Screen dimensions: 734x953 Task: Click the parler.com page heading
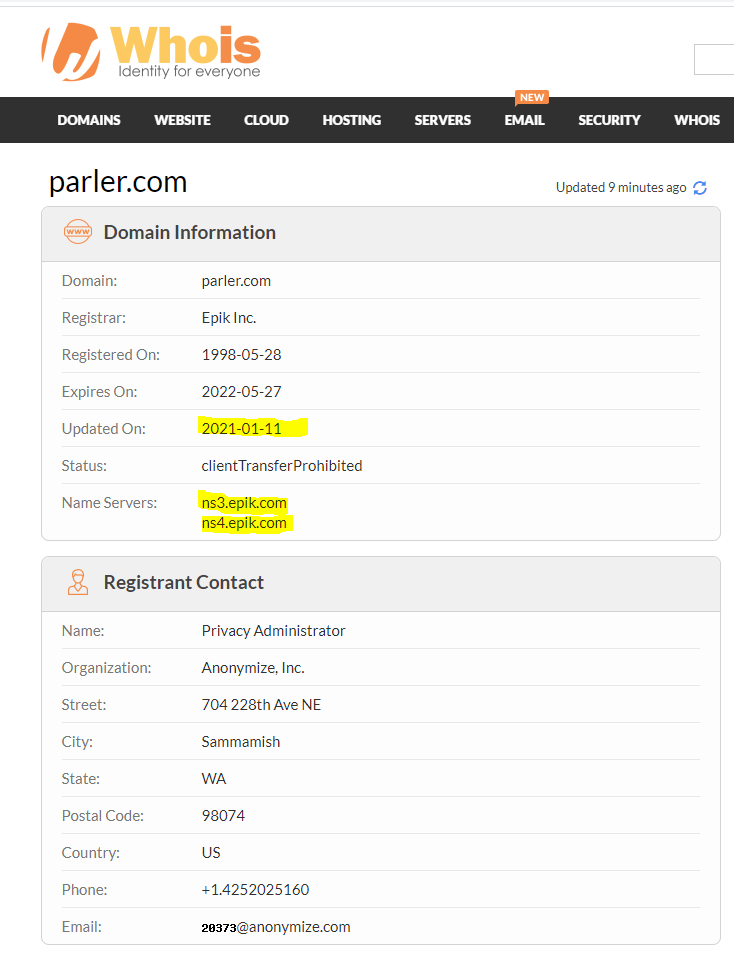tap(118, 182)
